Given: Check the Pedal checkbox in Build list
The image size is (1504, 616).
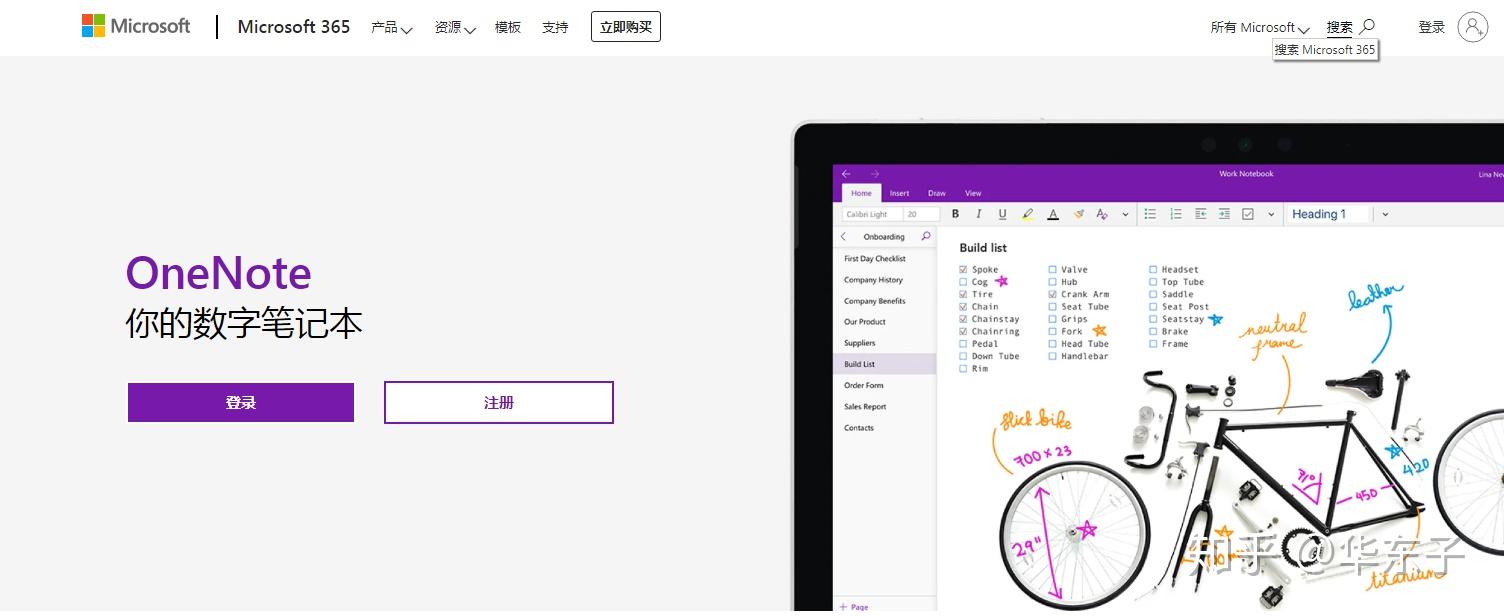Looking at the screenshot, I should 964,343.
